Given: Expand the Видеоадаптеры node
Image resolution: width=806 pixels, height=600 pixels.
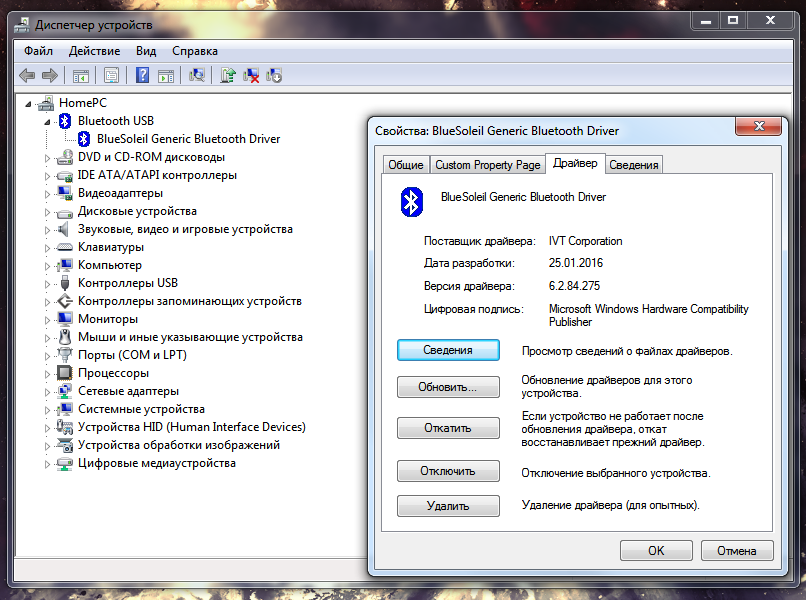Looking at the screenshot, I should (47, 194).
